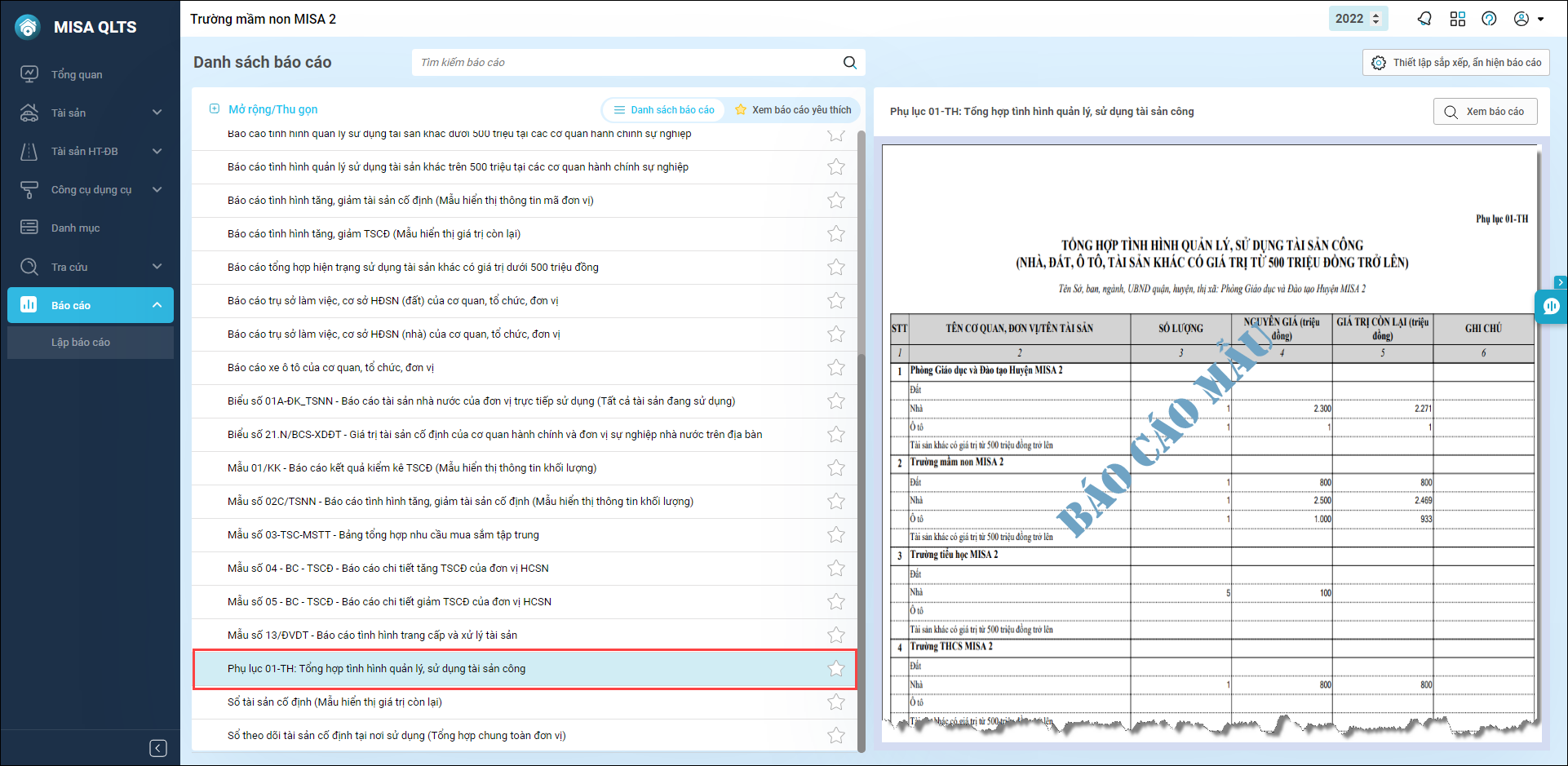
Task: Favorite star for tăng, giảm tài sản cố định mã đơn vị
Action: (x=836, y=201)
